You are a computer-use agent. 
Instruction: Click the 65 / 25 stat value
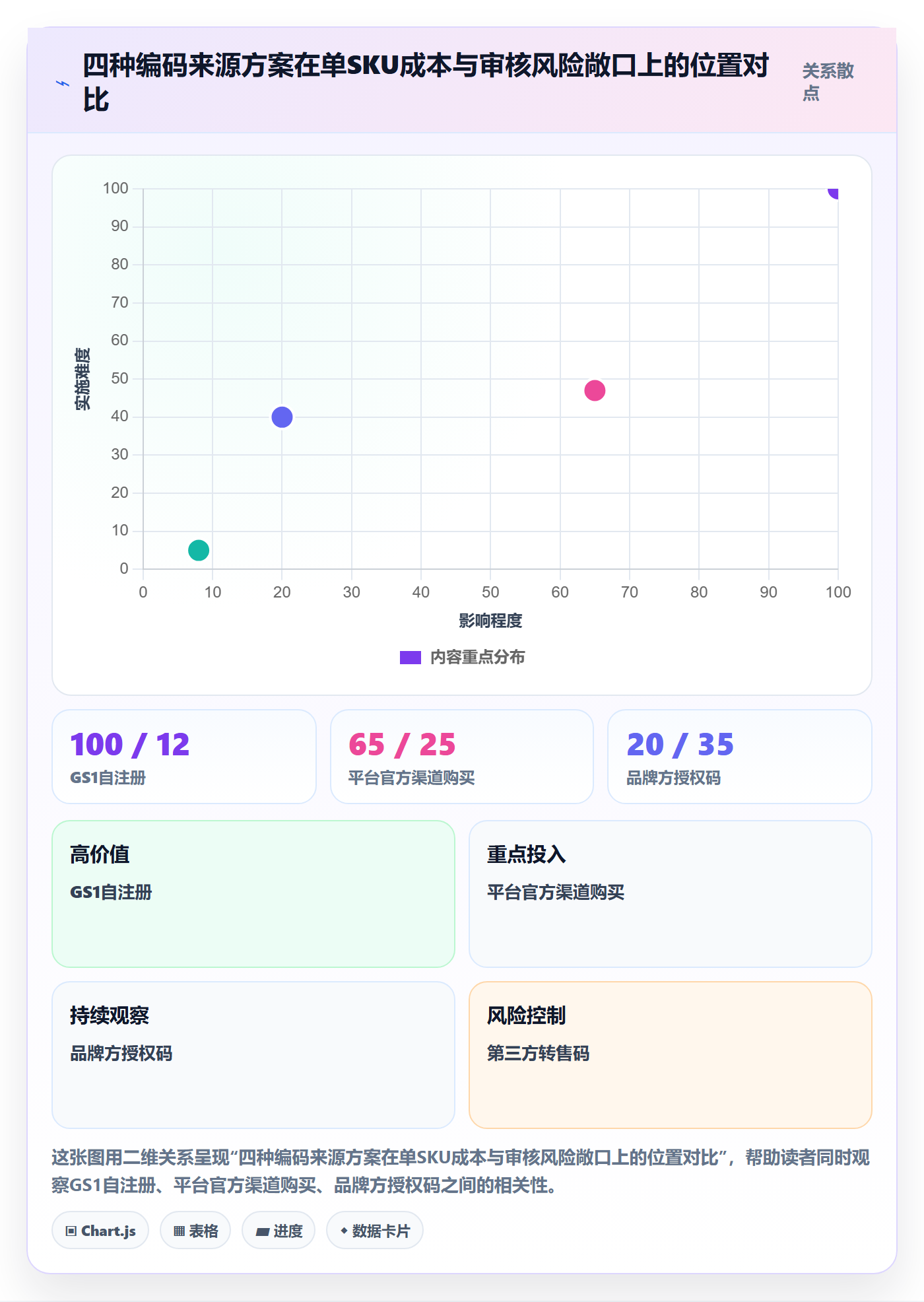[402, 745]
